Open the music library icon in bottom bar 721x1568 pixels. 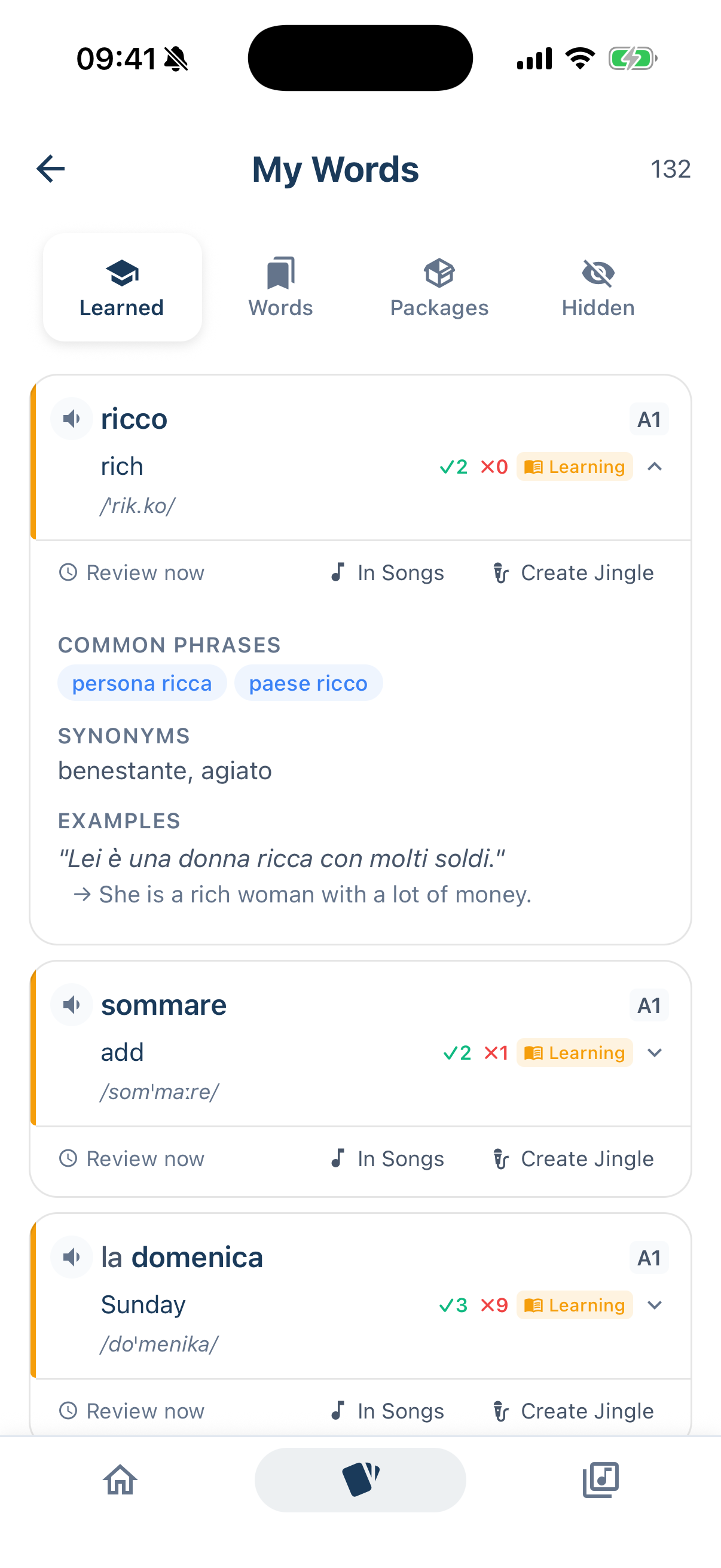(600, 1479)
